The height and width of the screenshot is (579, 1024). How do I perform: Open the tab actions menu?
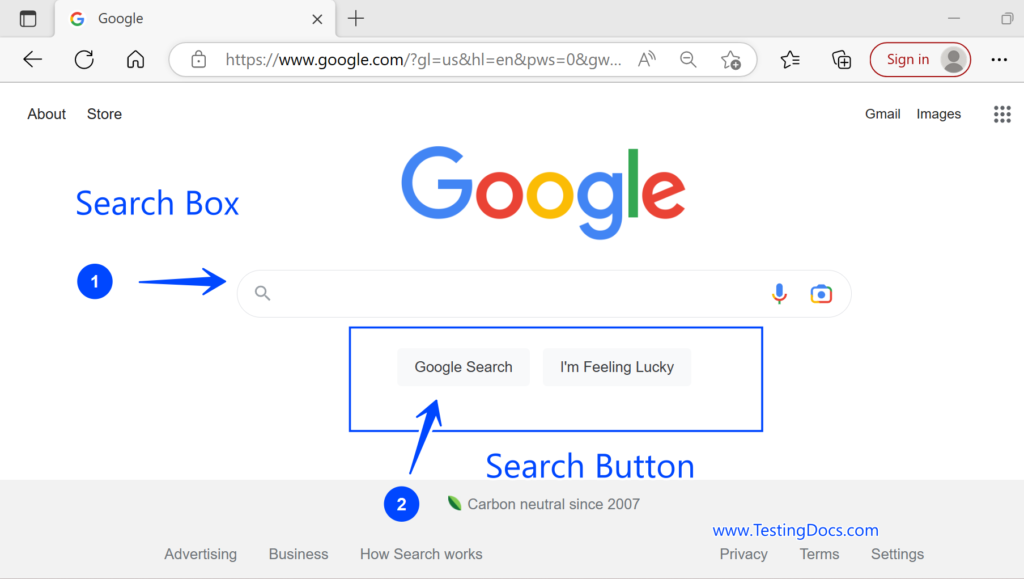(27, 18)
